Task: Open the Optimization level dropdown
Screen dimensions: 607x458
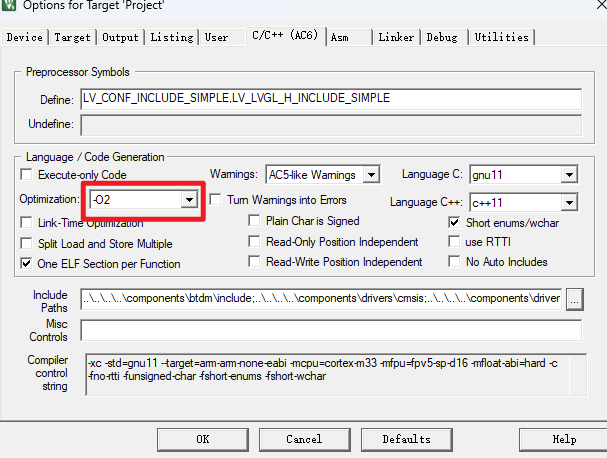Action: click(188, 200)
